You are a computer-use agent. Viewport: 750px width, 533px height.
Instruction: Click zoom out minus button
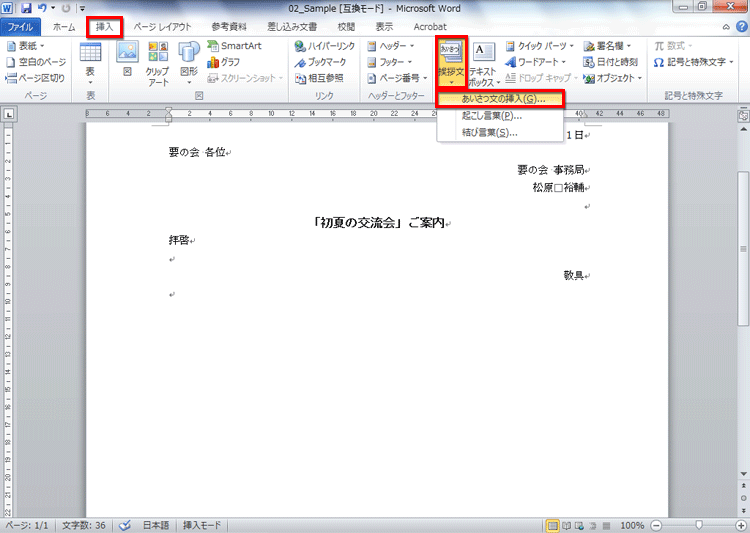[x=656, y=525]
